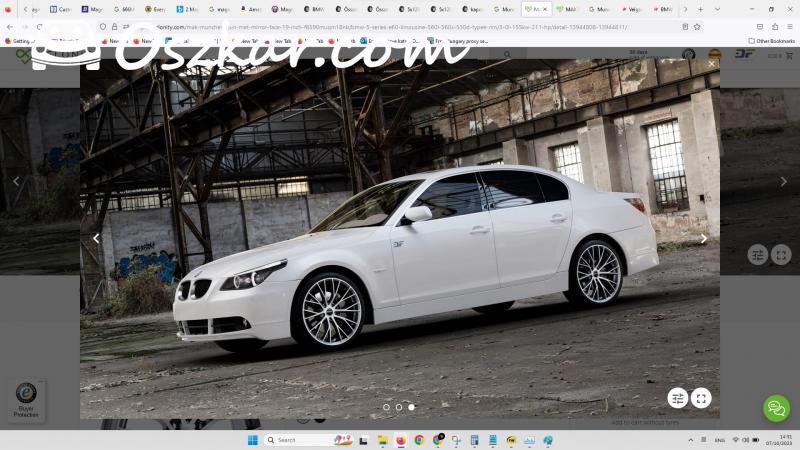The height and width of the screenshot is (450, 800).
Task: Click Add to cart without tyres
Action: [645, 422]
